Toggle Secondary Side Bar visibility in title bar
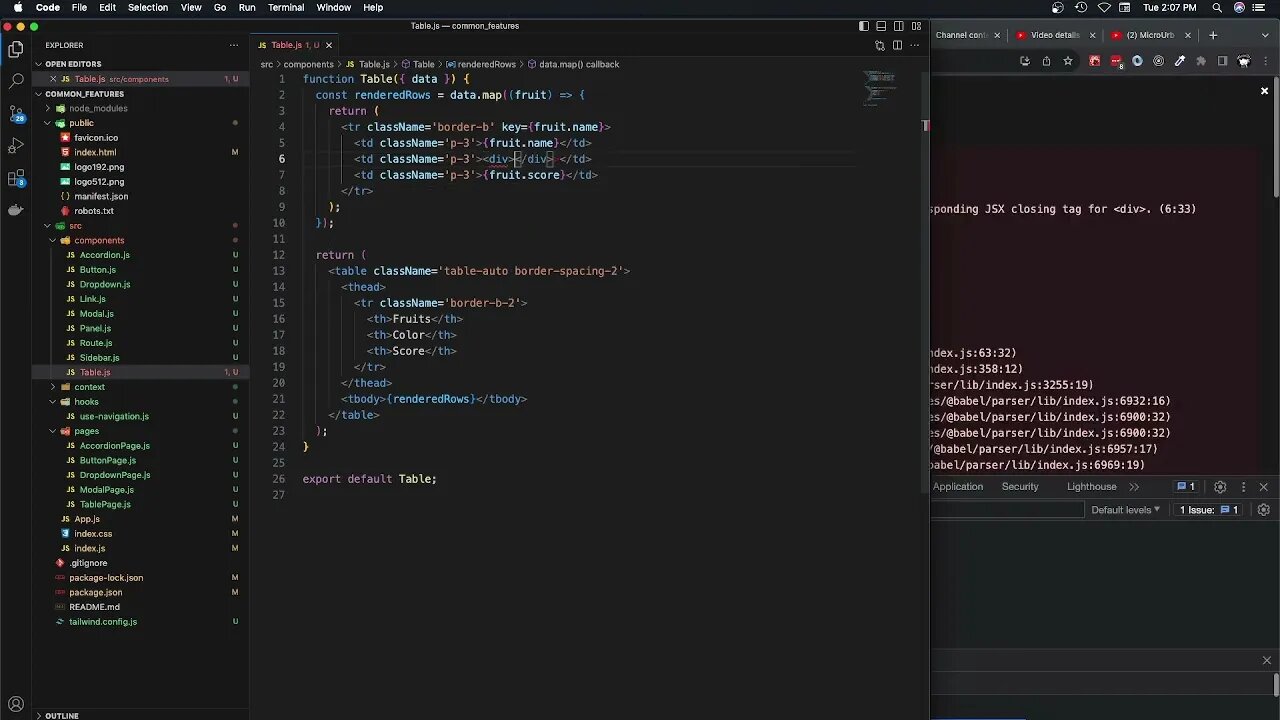This screenshot has height=720, width=1280. pyautogui.click(x=899, y=26)
